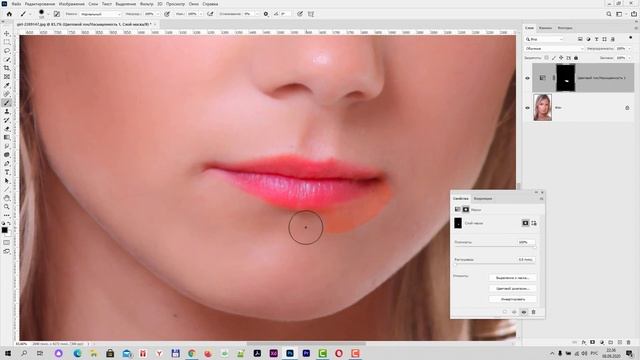Viewport: 640px width, 360px height.
Task: Open the Image menu
Action: coord(71,4)
